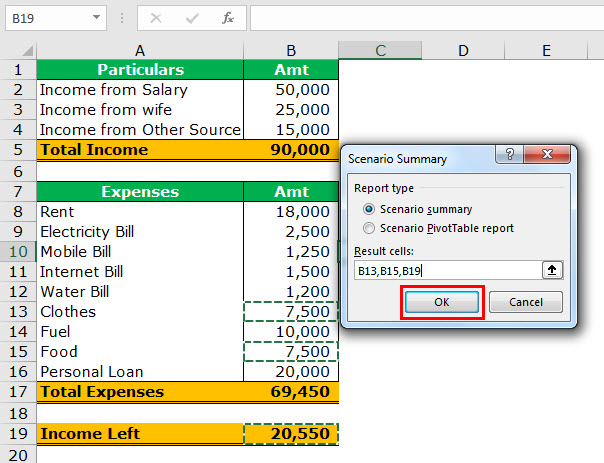The image size is (604, 463).
Task: Select the Scenario summary radio button
Action: pyautogui.click(x=369, y=209)
